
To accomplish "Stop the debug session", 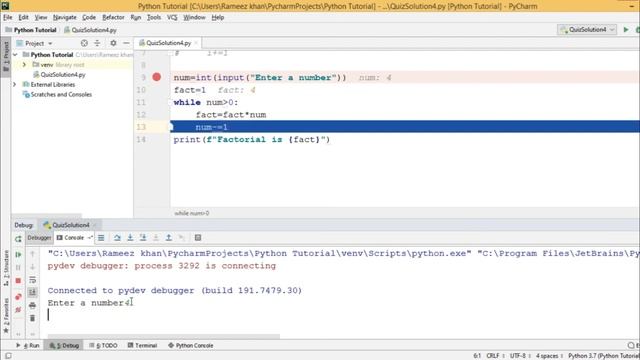I will (x=18, y=281).
